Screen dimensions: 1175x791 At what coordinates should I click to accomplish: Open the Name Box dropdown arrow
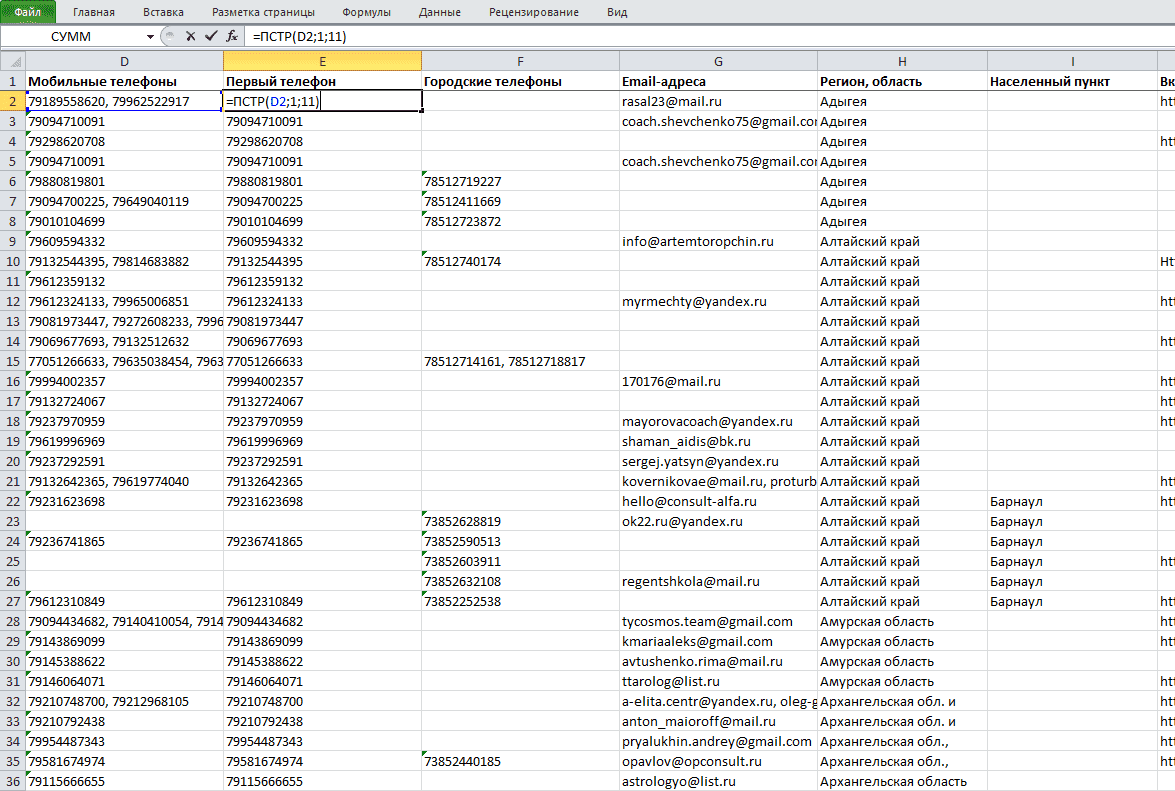pos(151,37)
